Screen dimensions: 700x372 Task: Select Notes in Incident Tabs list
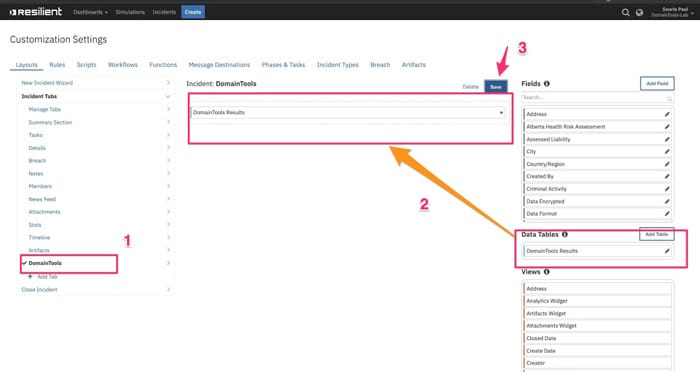point(36,174)
